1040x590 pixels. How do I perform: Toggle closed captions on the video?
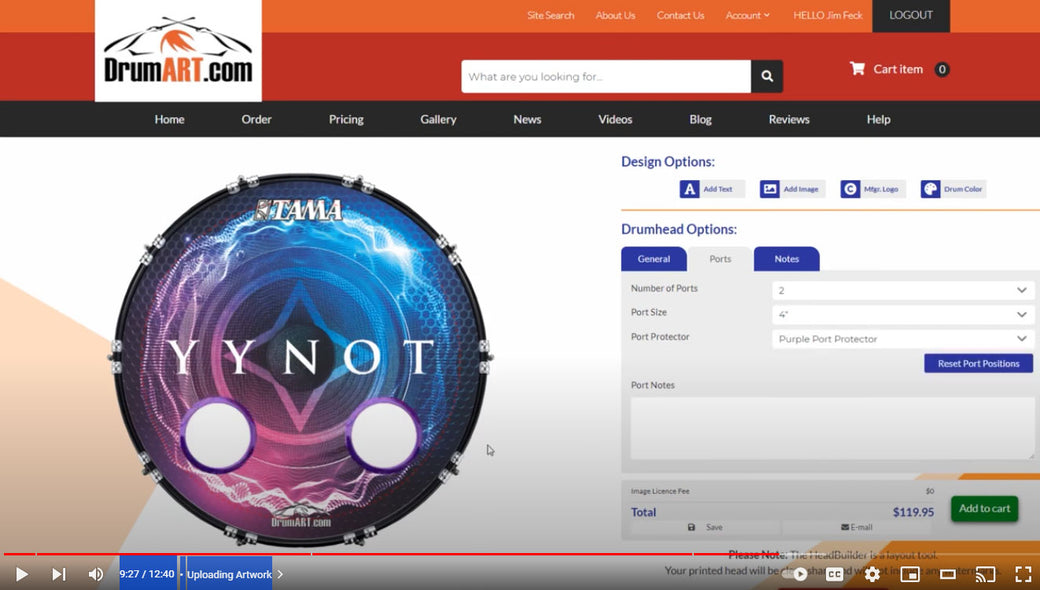pyautogui.click(x=835, y=574)
